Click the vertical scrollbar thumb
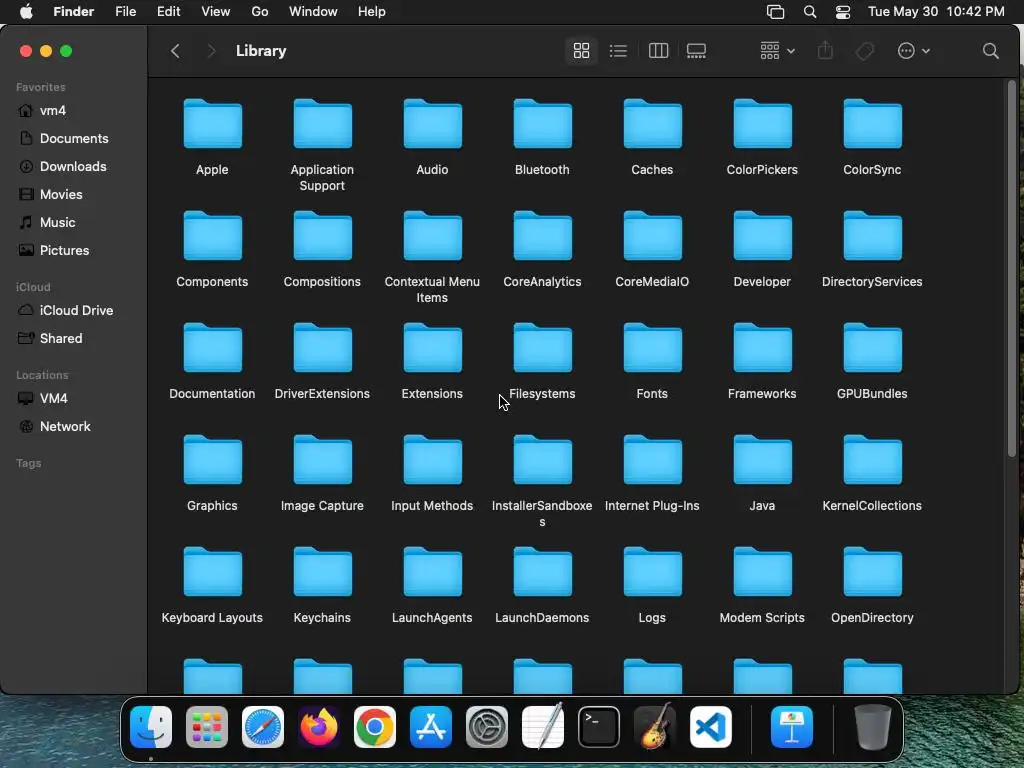The width and height of the screenshot is (1024, 768). tap(1012, 269)
